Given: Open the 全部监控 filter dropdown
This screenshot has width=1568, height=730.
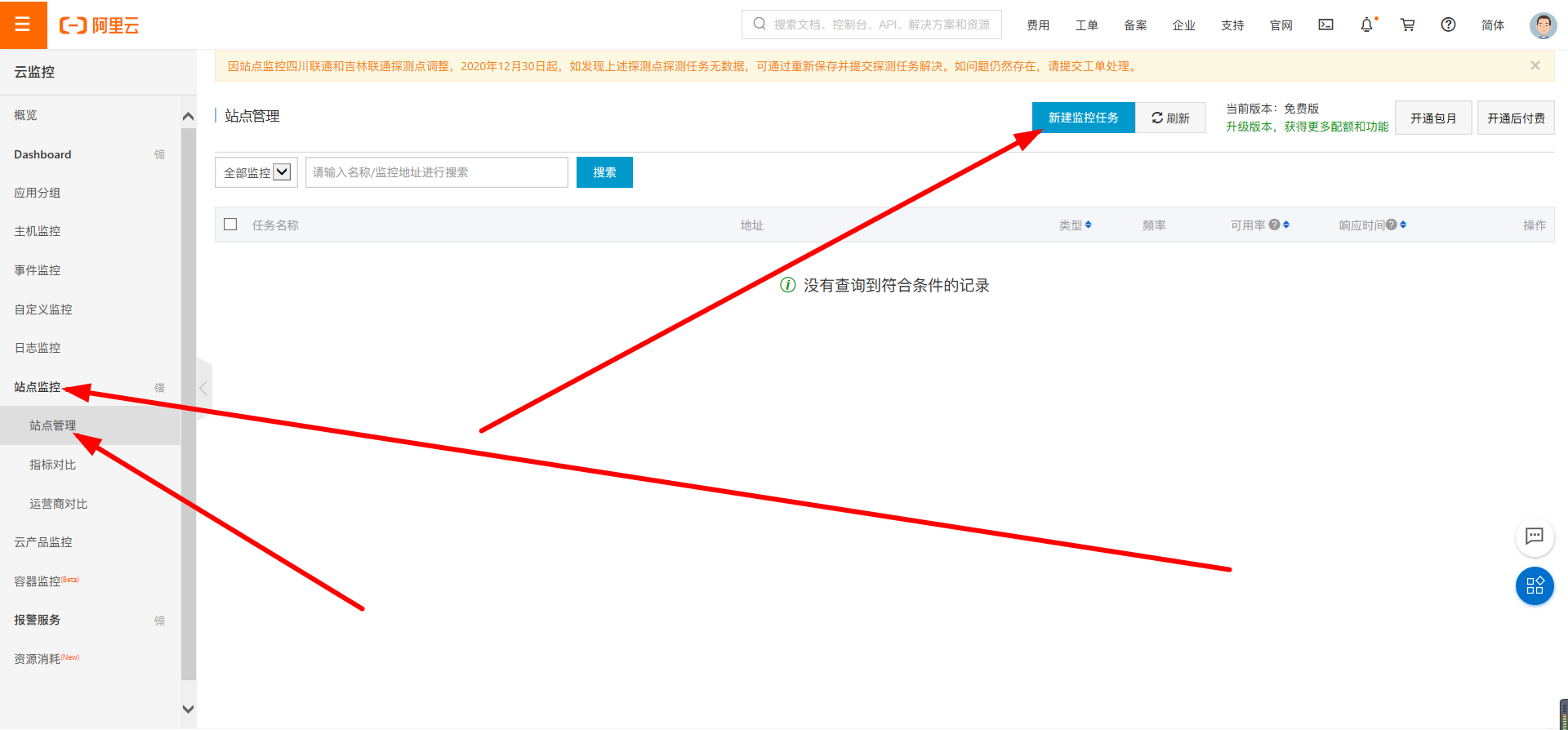Looking at the screenshot, I should point(256,172).
